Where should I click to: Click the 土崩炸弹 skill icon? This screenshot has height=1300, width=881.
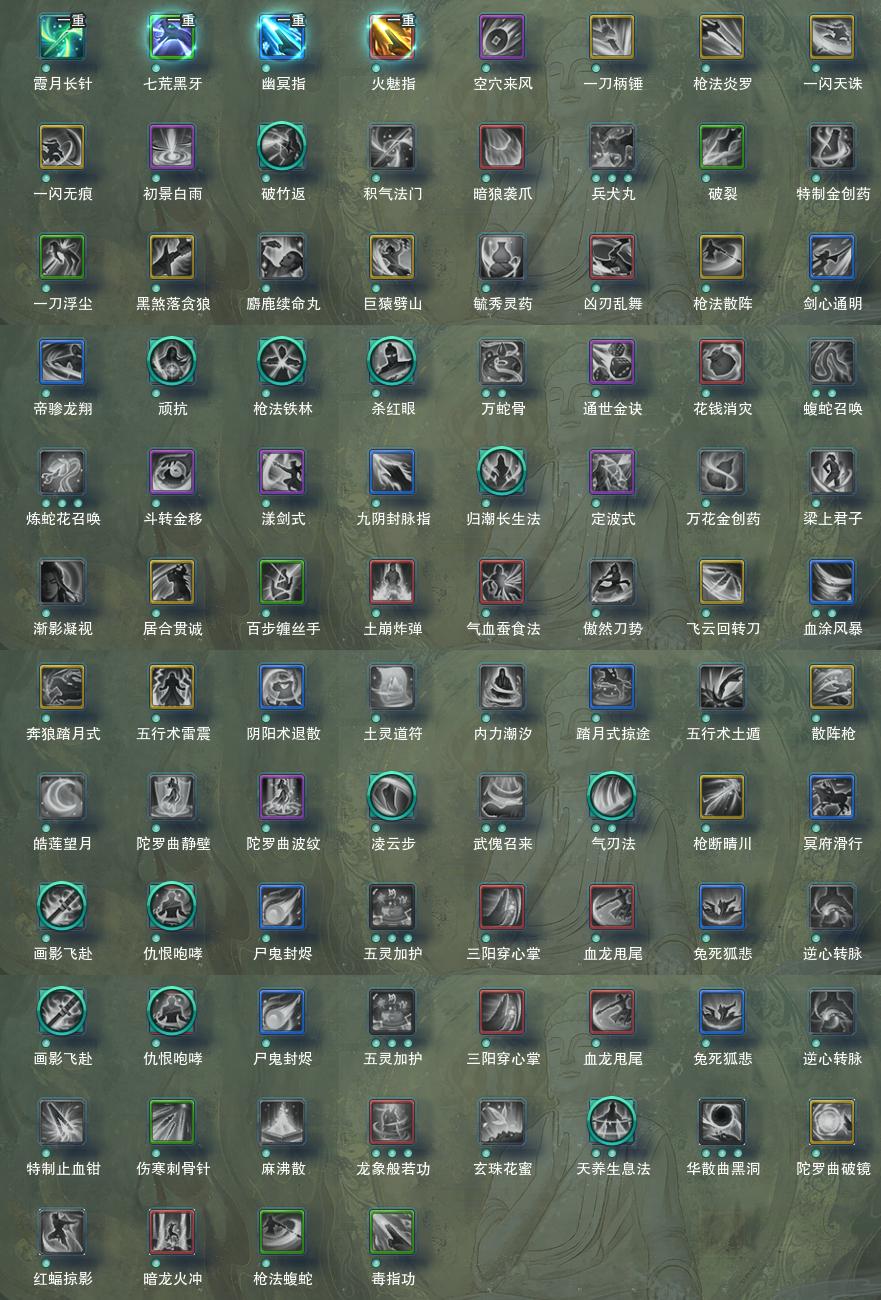[392, 582]
